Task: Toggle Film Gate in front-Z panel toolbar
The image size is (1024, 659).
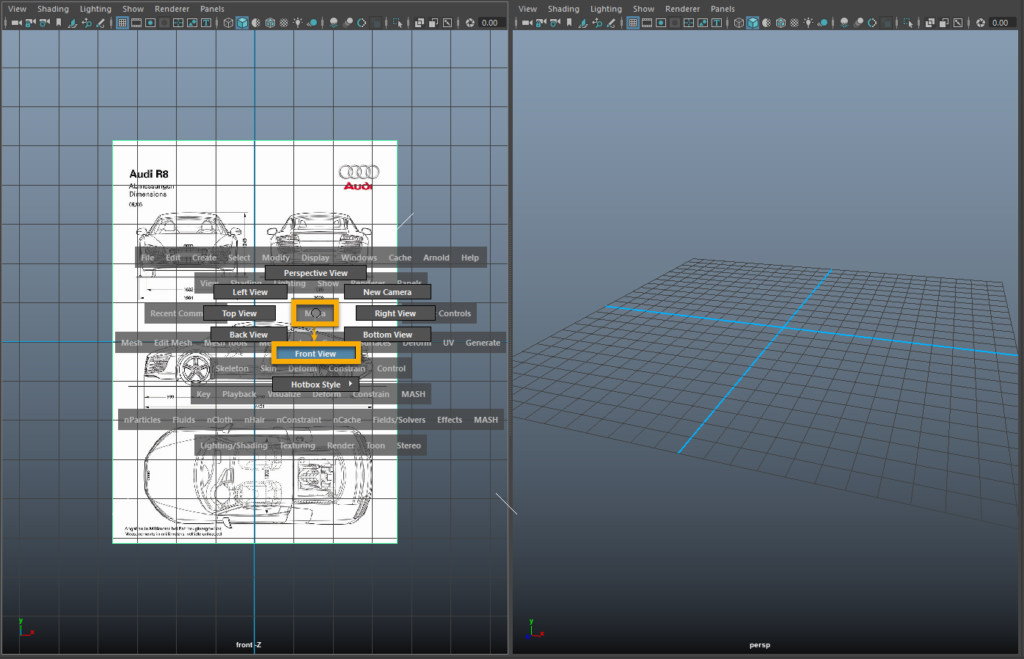Action: 136,23
